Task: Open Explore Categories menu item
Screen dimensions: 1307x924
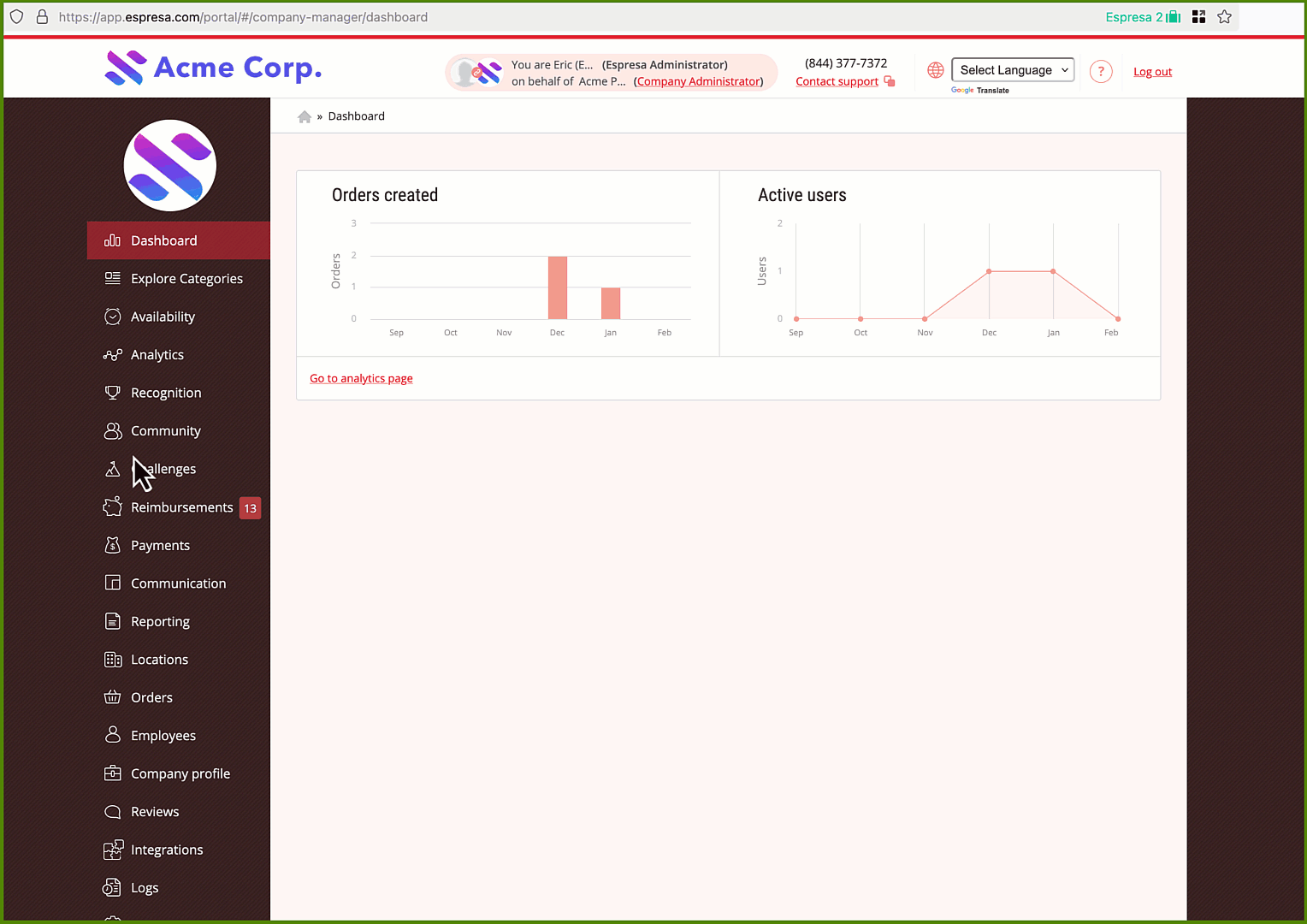Action: (x=179, y=278)
